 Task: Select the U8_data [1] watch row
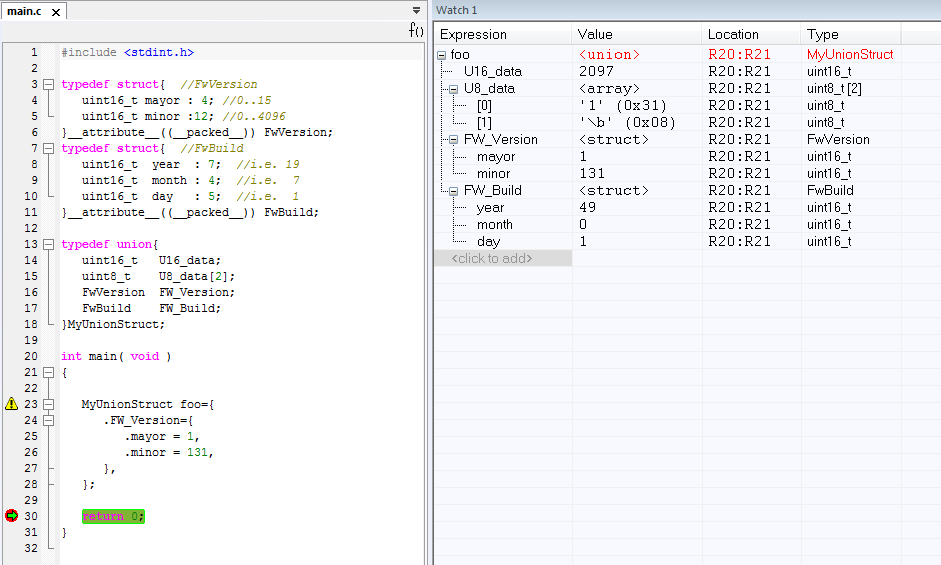click(687, 122)
